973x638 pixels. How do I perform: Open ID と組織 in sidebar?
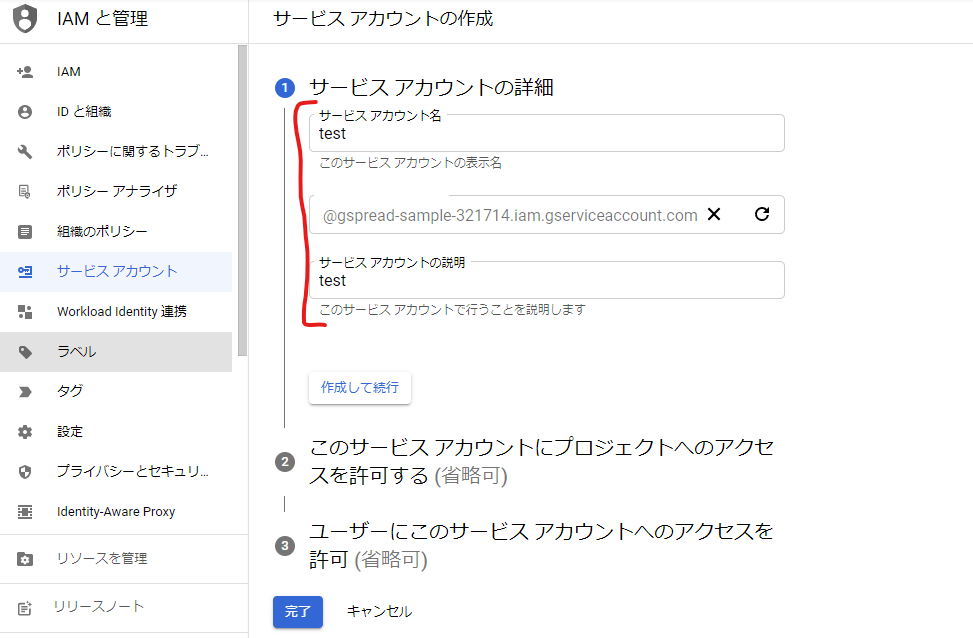[x=84, y=112]
